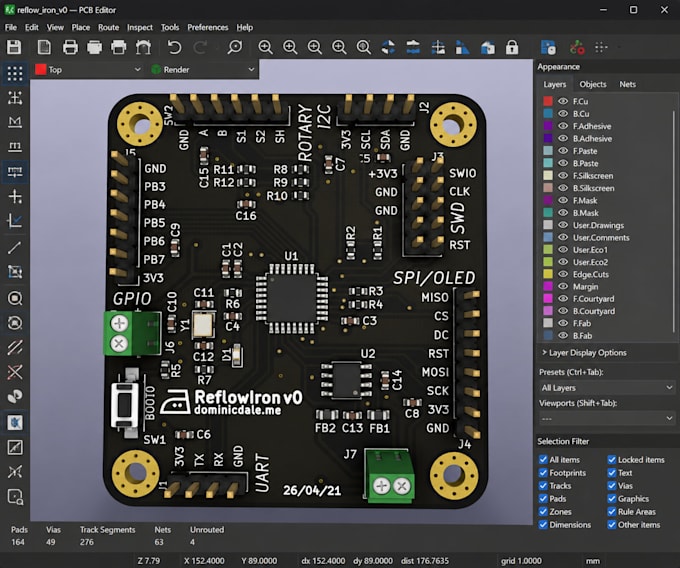Click the rotate/flip arrows toolbar icon
680x568 pixels.
coord(388,47)
